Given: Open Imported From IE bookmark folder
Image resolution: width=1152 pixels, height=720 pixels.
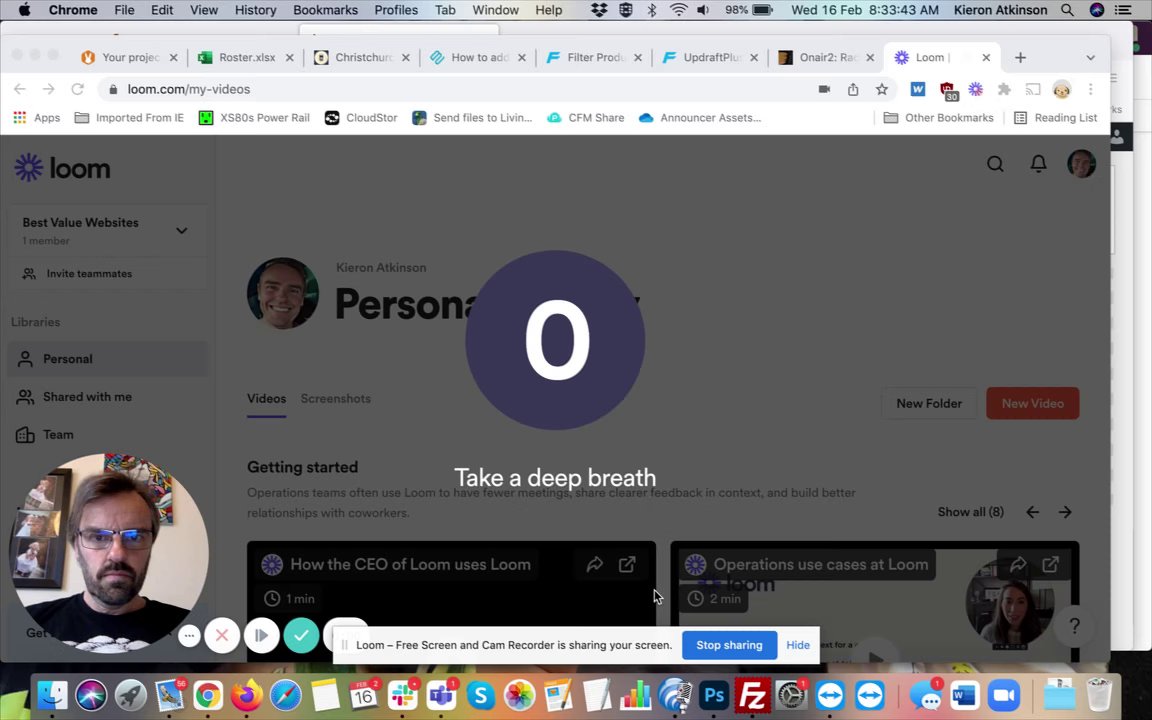Looking at the screenshot, I should tap(129, 118).
